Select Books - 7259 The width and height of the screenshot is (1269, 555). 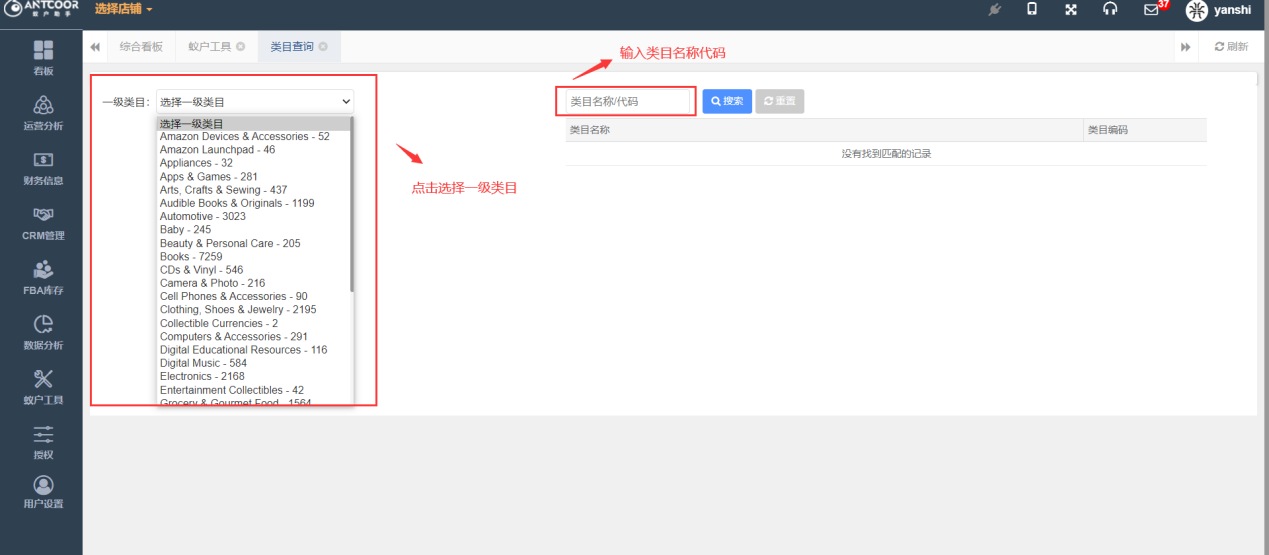click(253, 257)
